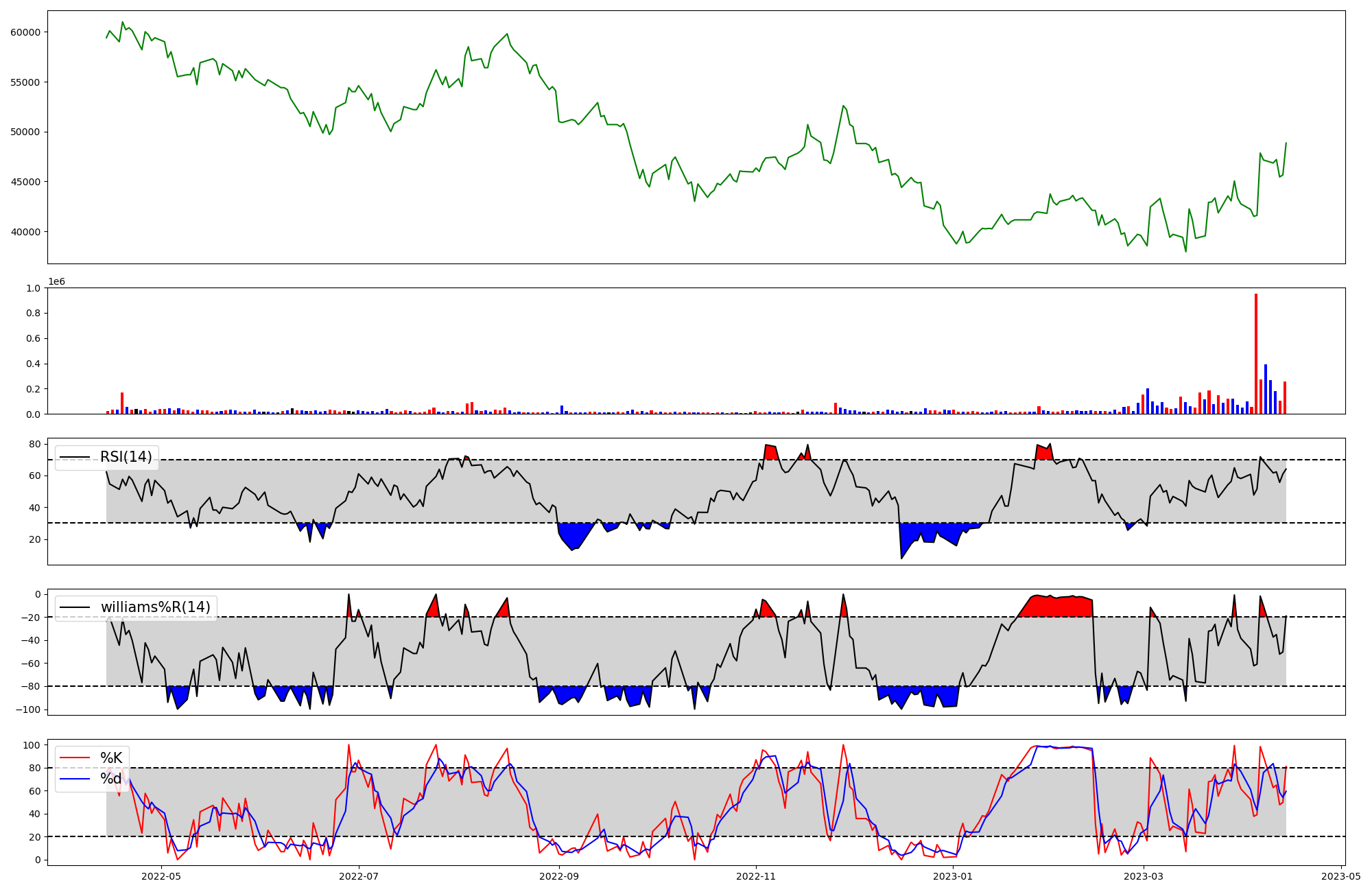Click the blue %d legend line swatch
Viewport: 1372px width, 892px height.
75,779
